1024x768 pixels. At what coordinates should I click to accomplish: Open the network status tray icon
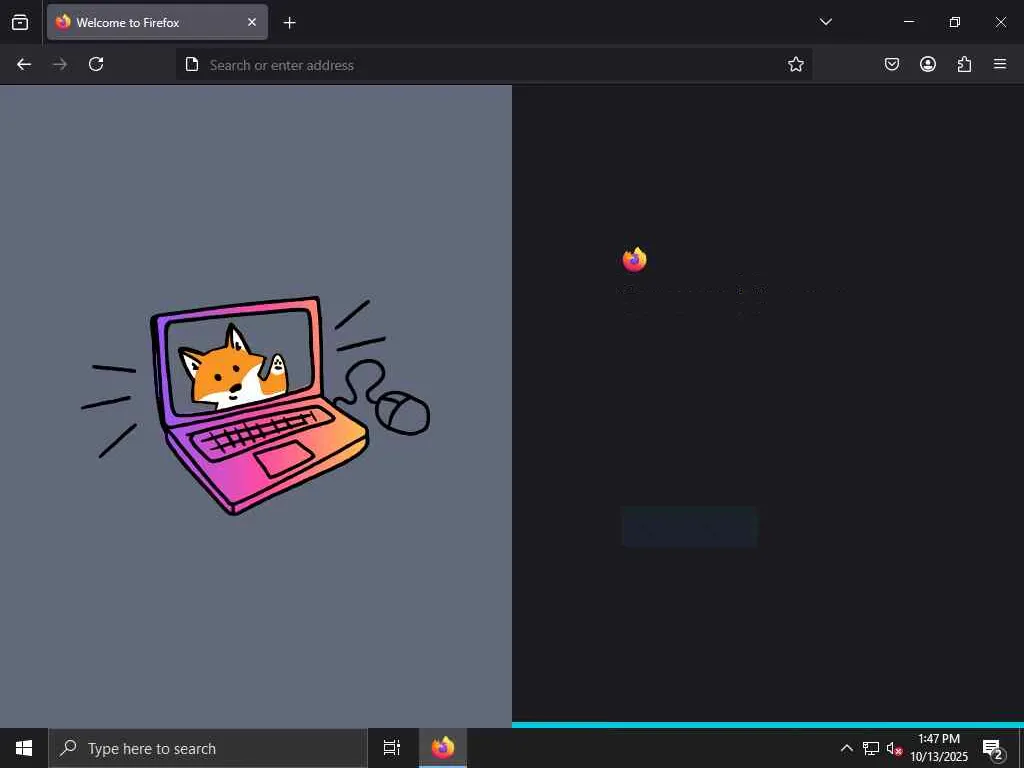[871, 748]
